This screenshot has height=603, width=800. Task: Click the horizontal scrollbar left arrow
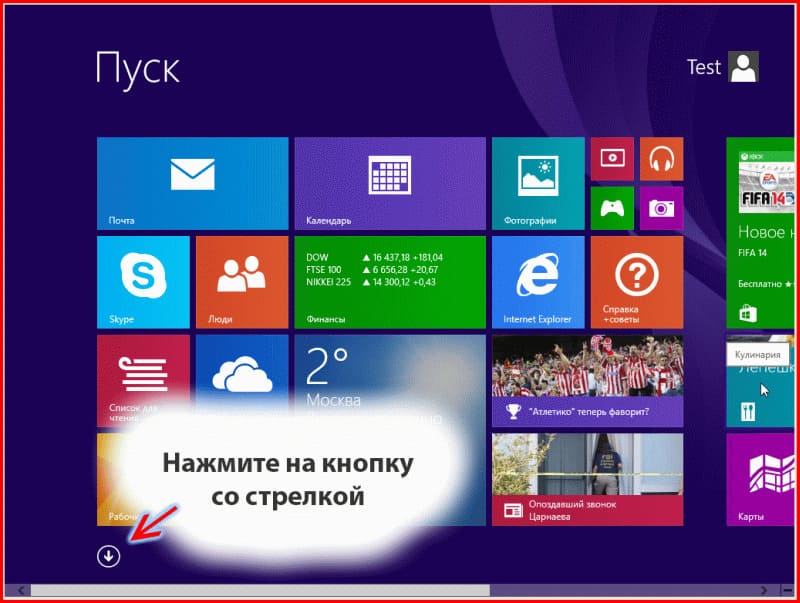(x=21, y=590)
